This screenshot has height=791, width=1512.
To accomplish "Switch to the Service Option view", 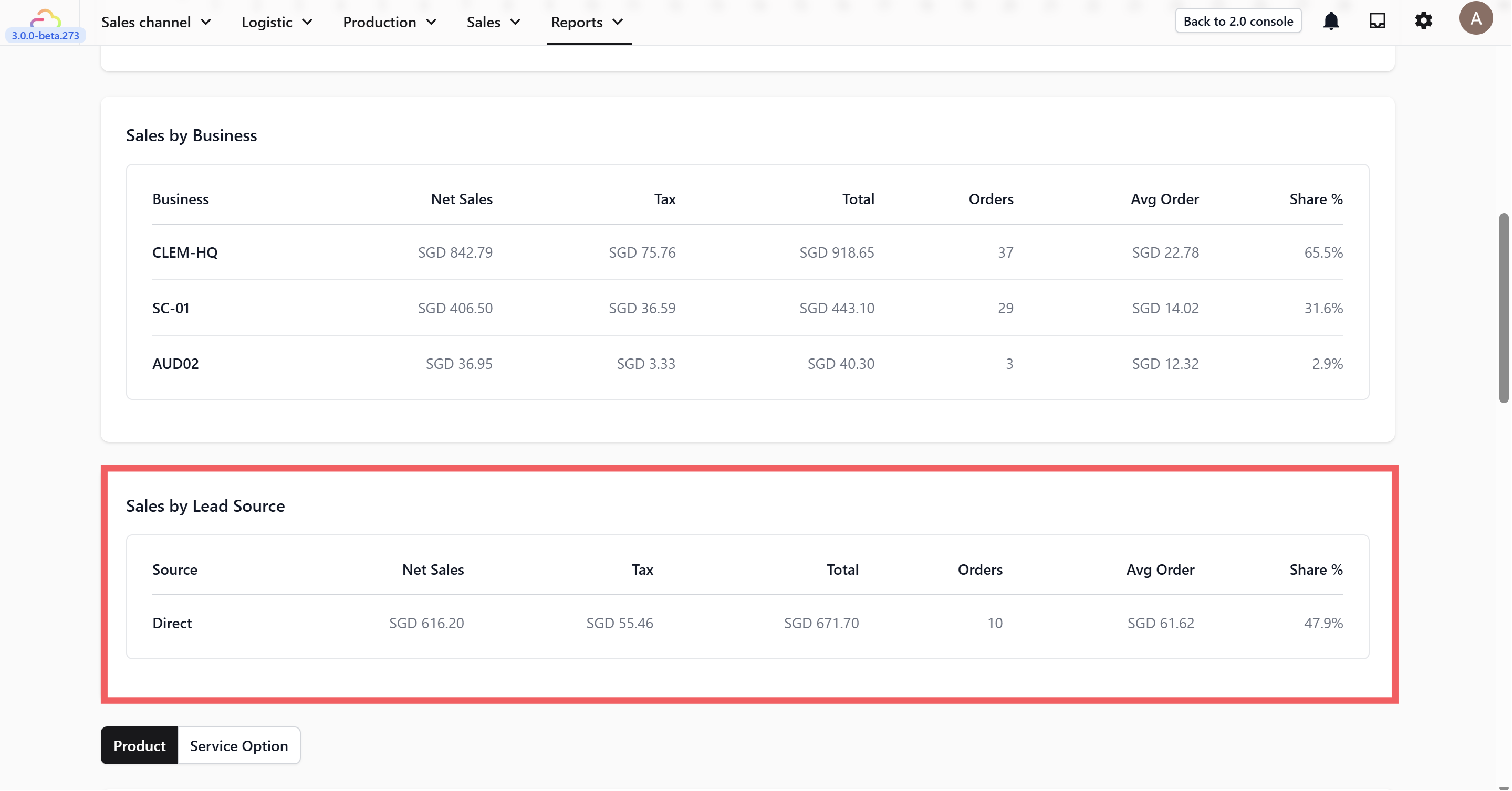I will 239,745.
